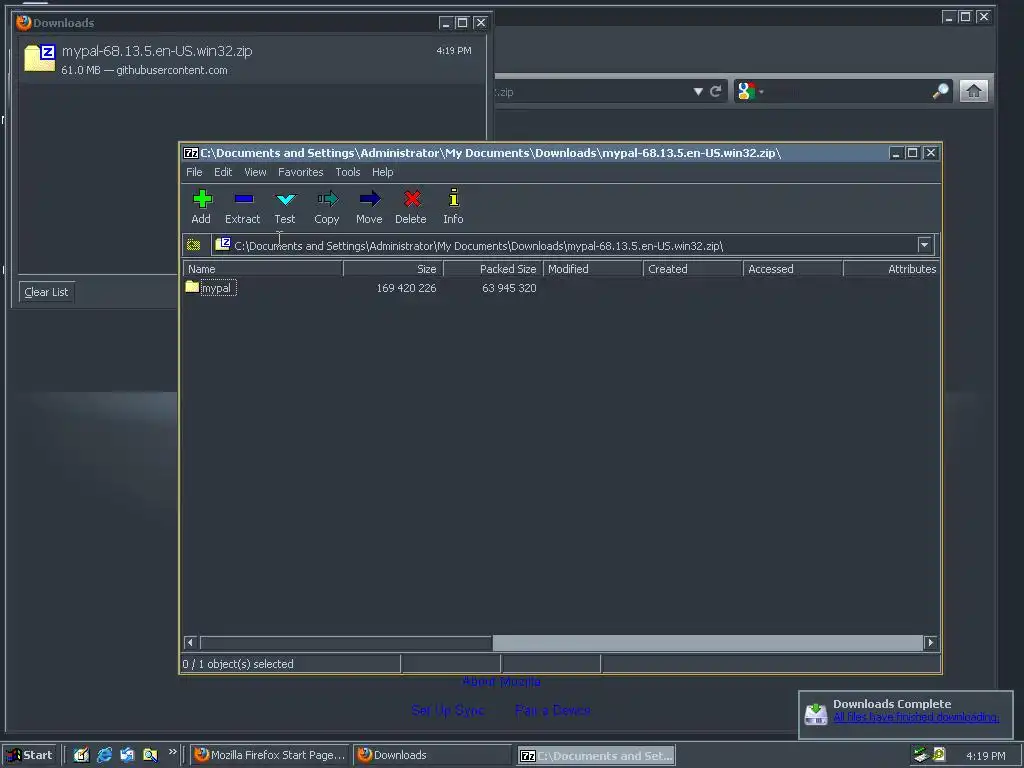
Task: Go up one folder level icon
Action: (x=193, y=245)
